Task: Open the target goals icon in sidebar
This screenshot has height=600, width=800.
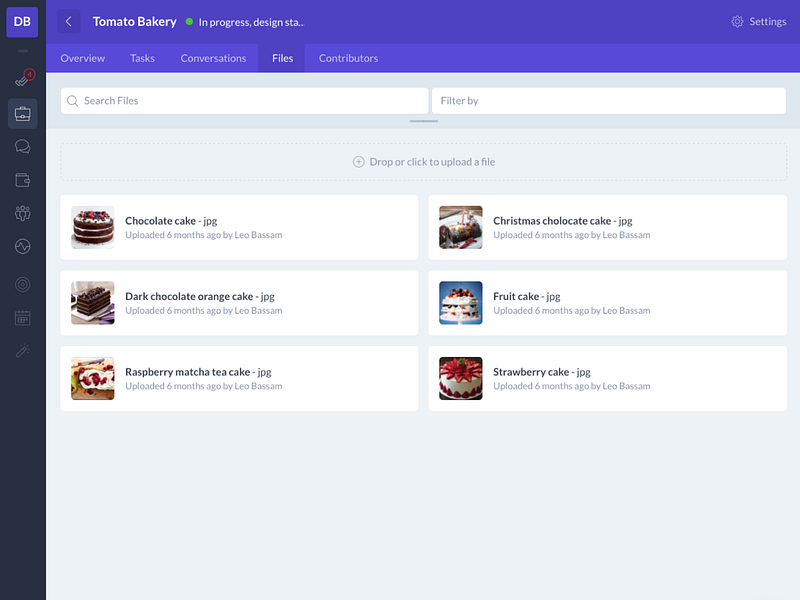Action: [22, 284]
